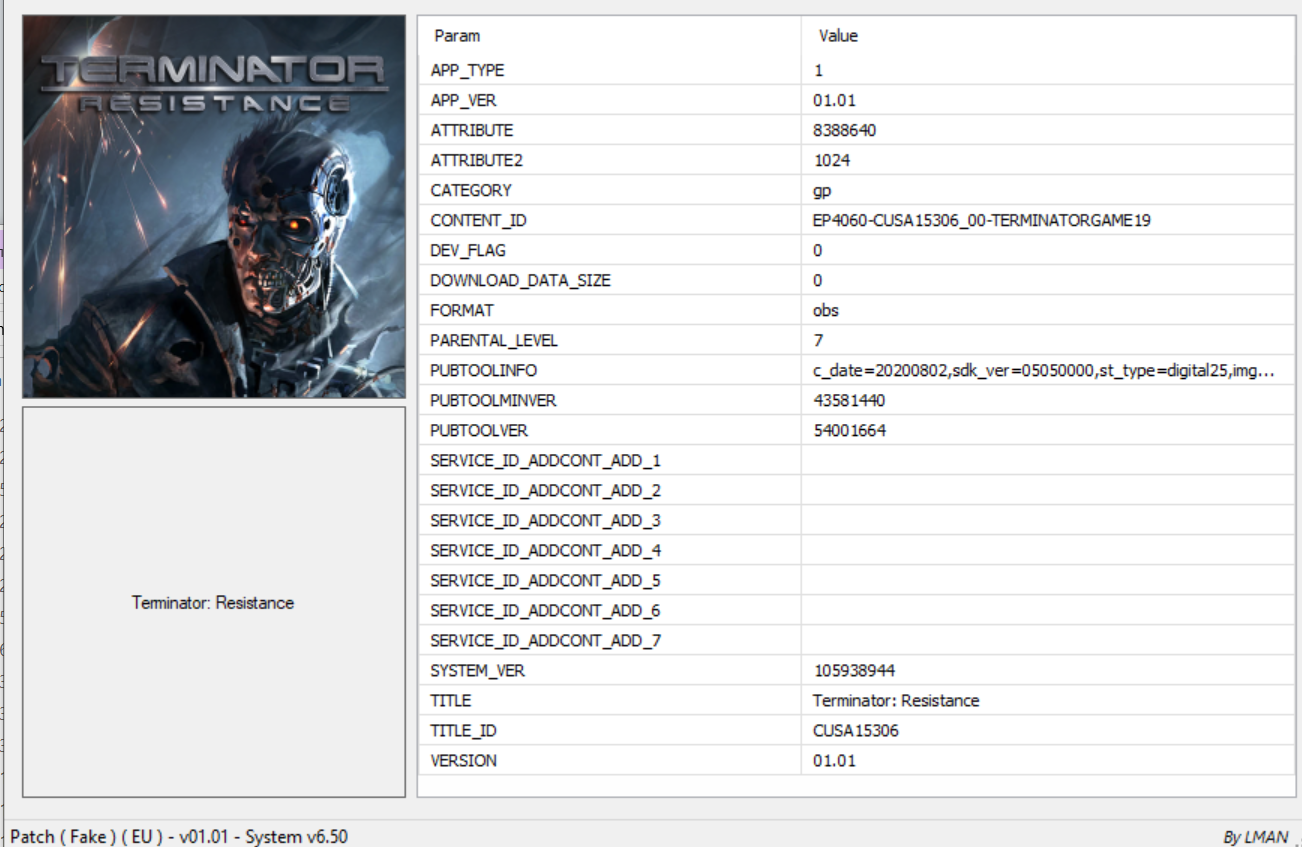Select the DOWNLOAD_DATA_SIZE row

point(520,281)
